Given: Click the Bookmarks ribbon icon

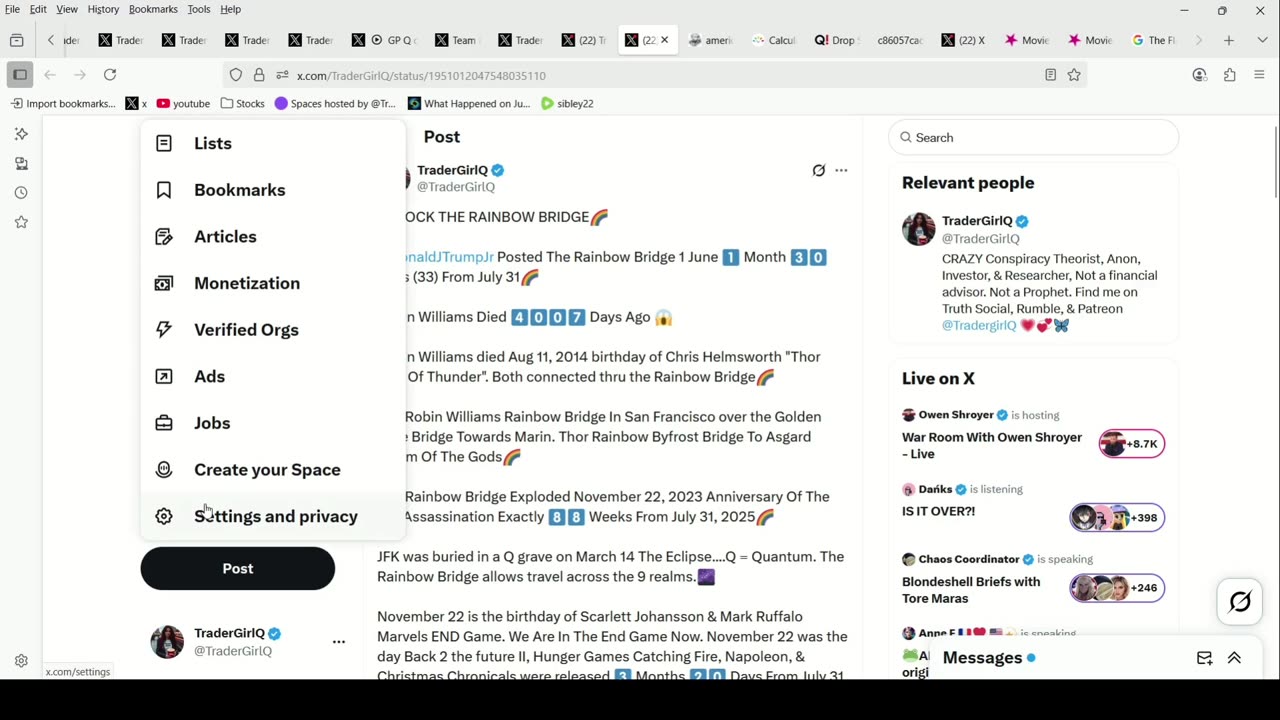Looking at the screenshot, I should tap(164, 190).
